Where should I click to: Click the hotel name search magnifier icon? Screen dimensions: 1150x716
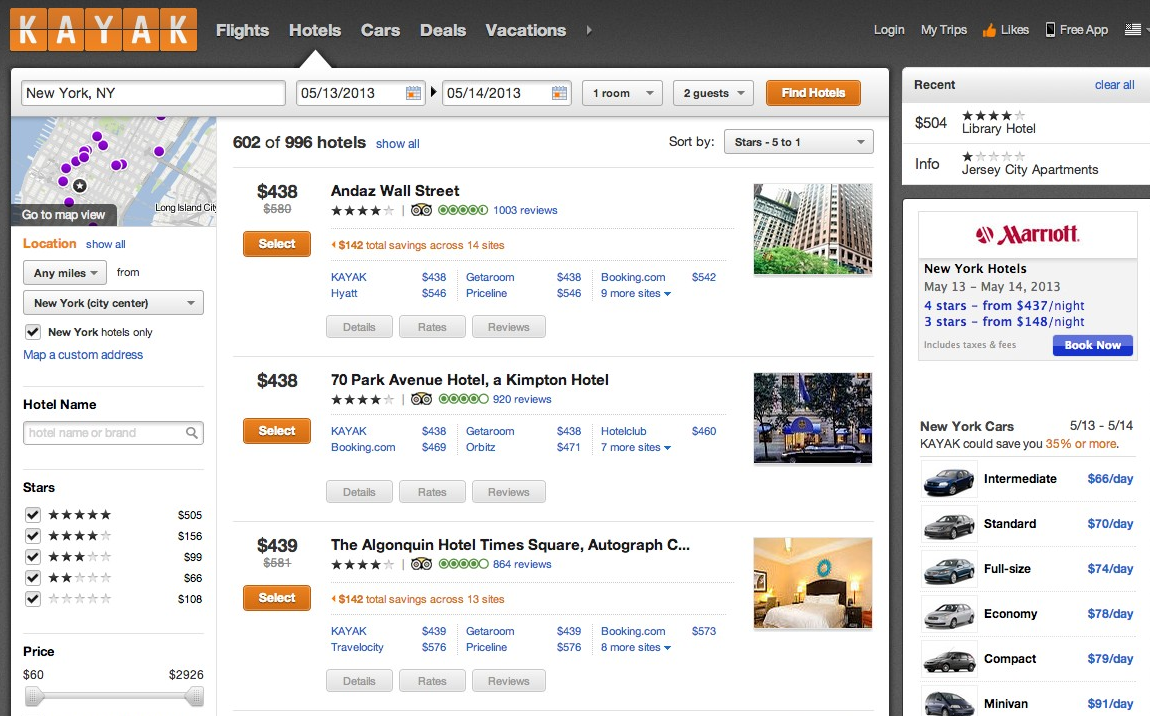pos(192,433)
